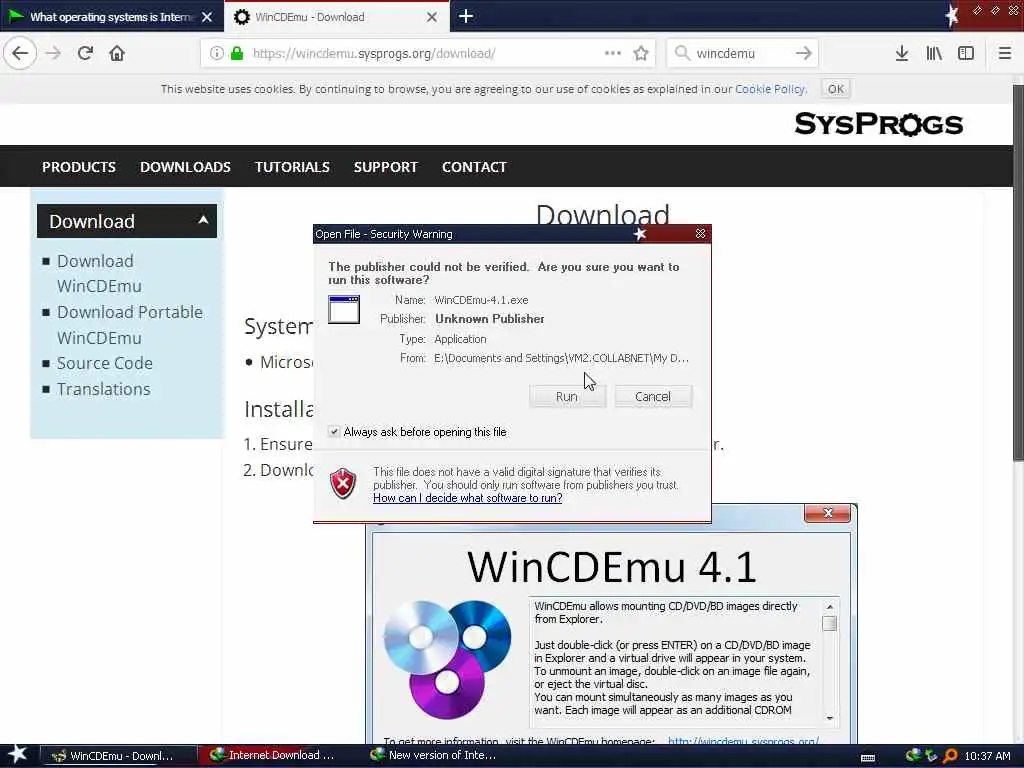Open the DOWNLOADS menu
The height and width of the screenshot is (768, 1024).
tap(185, 167)
